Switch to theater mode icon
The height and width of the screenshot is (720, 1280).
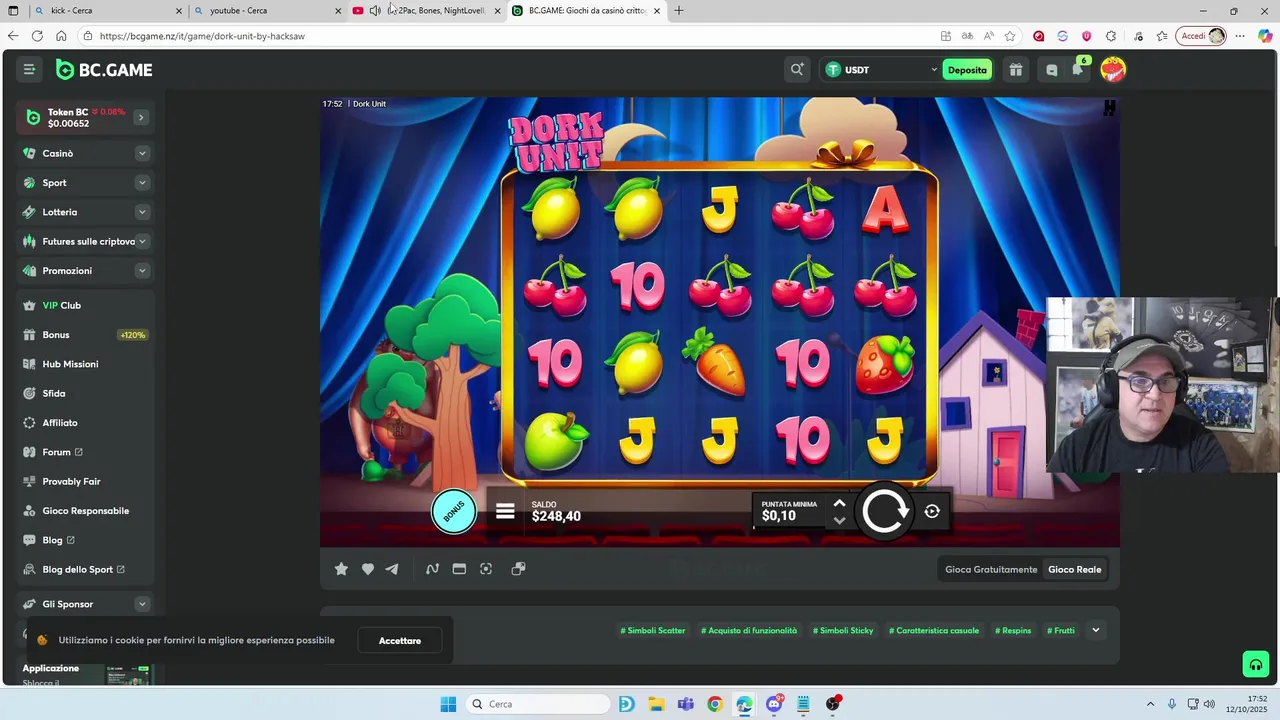(459, 569)
